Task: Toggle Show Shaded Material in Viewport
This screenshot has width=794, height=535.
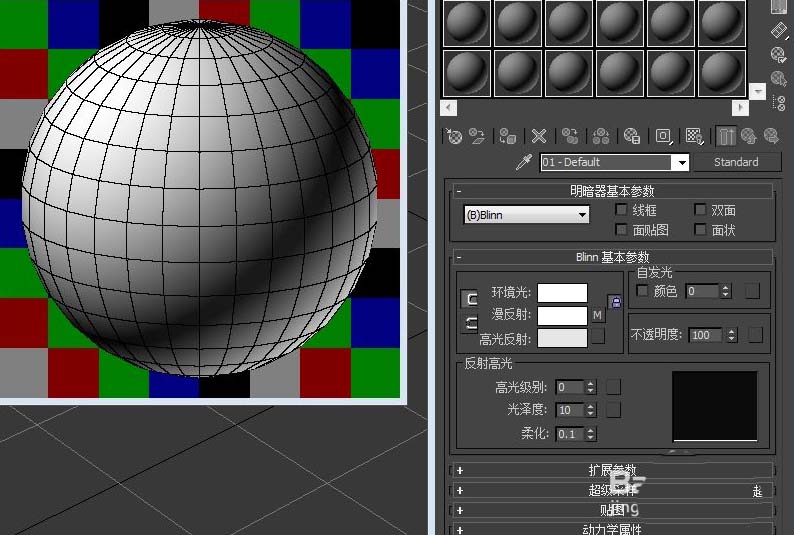Action: click(694, 136)
